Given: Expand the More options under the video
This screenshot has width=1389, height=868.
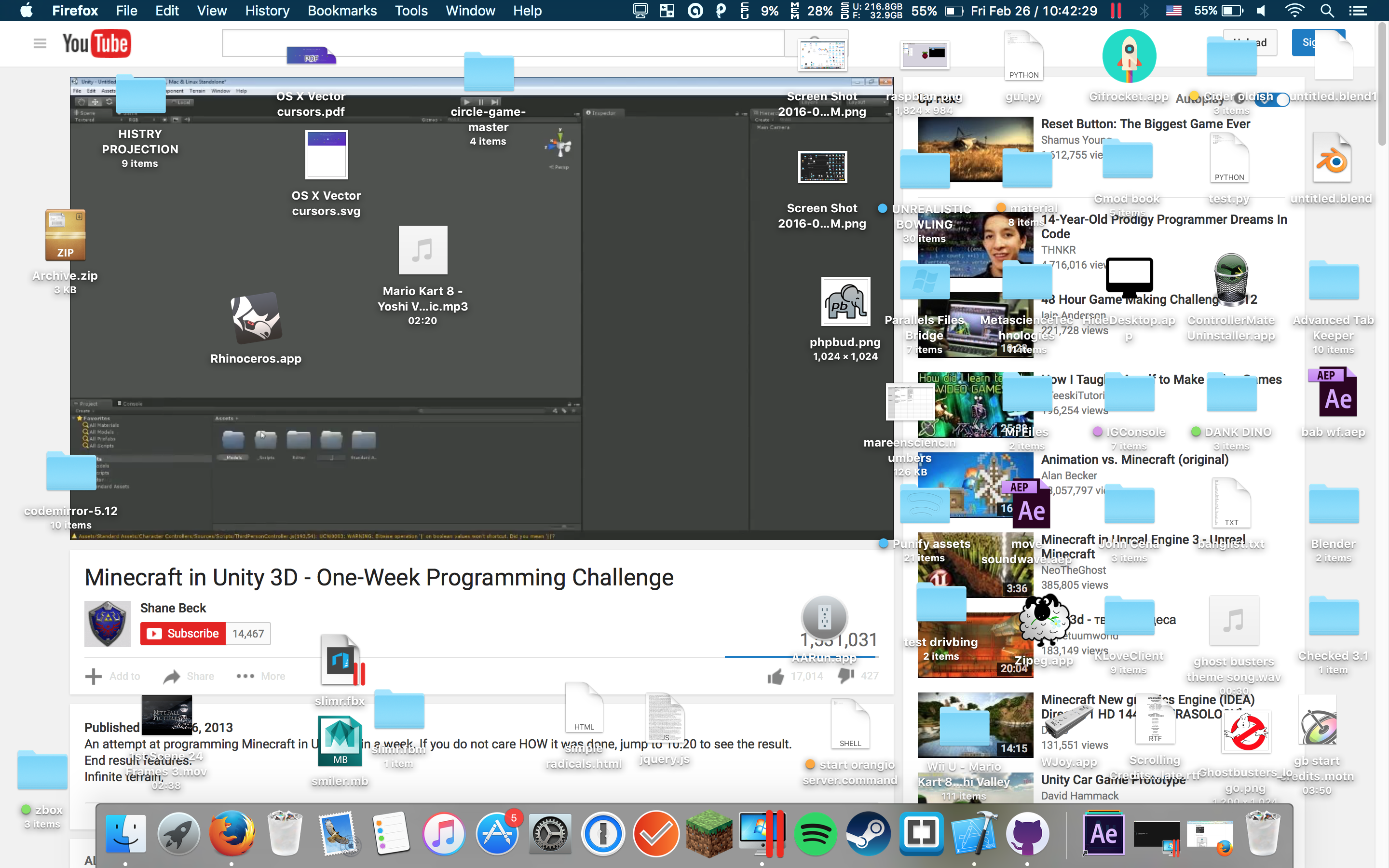Looking at the screenshot, I should [x=260, y=676].
